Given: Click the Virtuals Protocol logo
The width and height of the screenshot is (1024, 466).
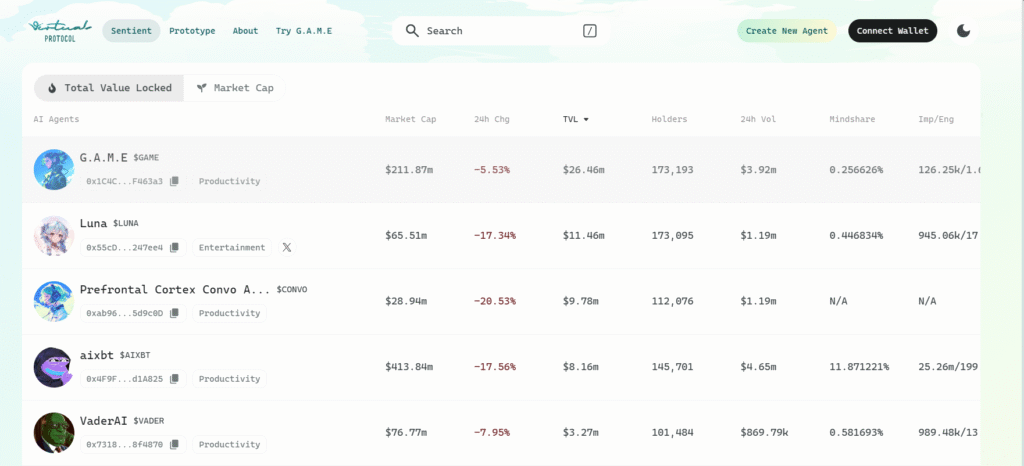Looking at the screenshot, I should point(59,31).
